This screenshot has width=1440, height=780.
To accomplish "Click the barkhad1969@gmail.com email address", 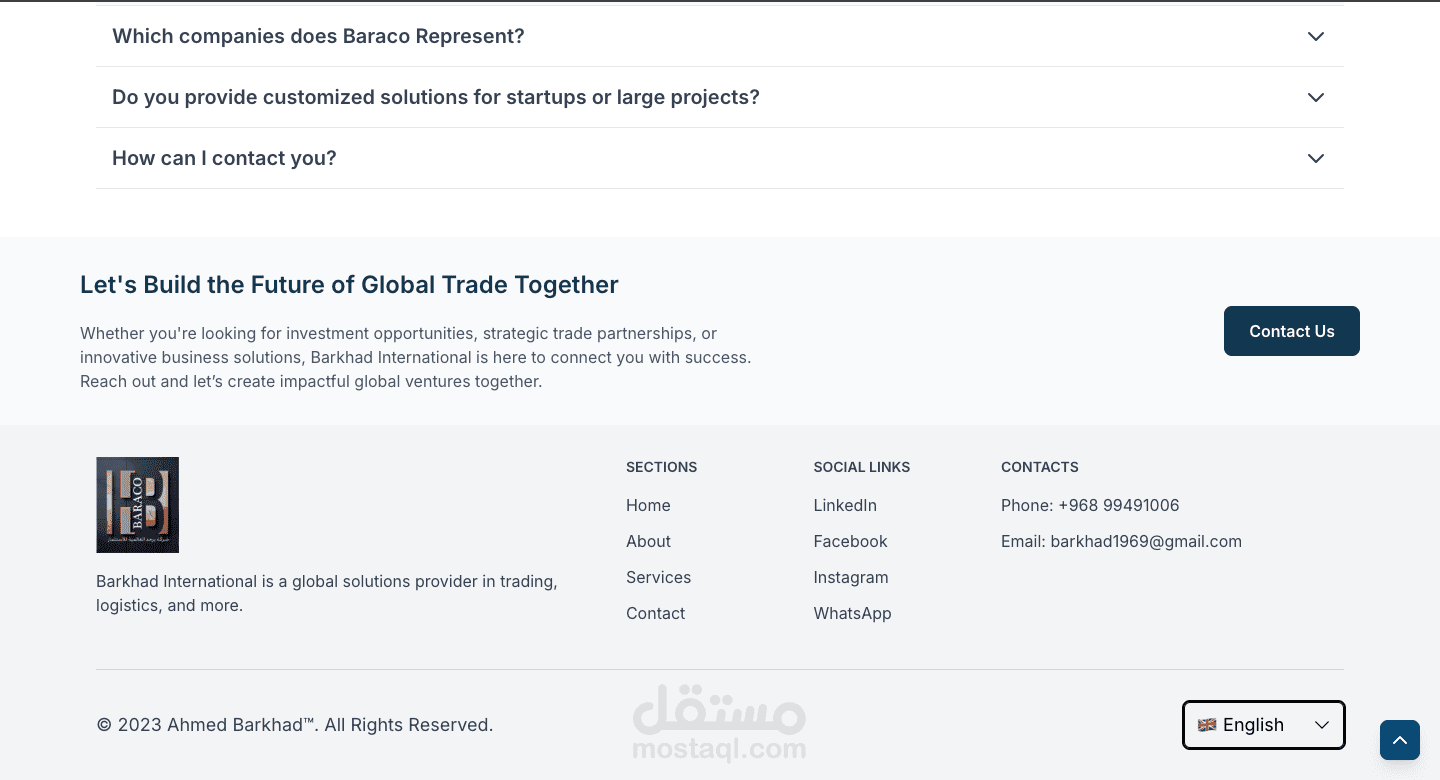I will point(1145,542).
